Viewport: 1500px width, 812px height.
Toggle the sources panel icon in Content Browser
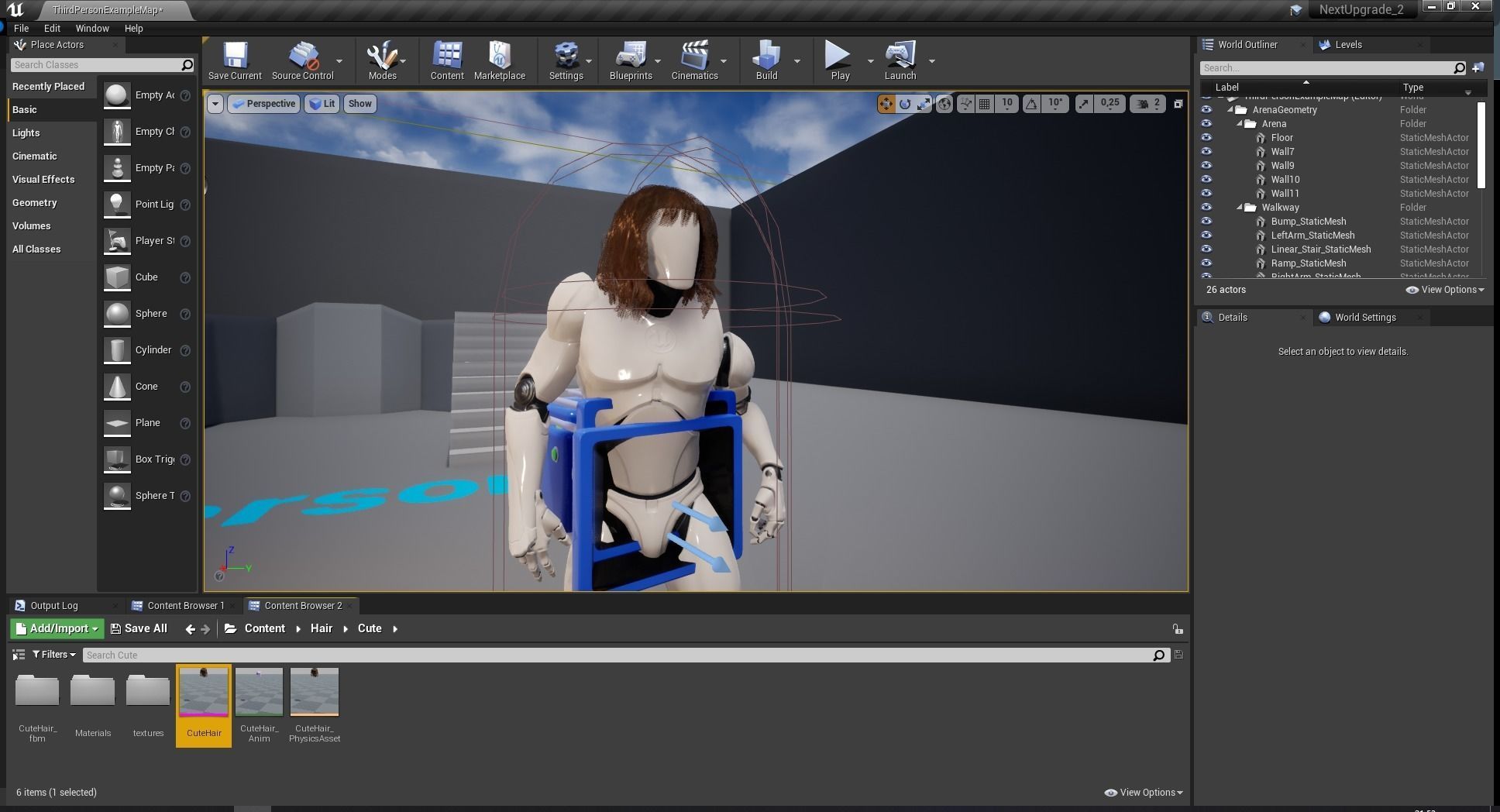[x=19, y=655]
